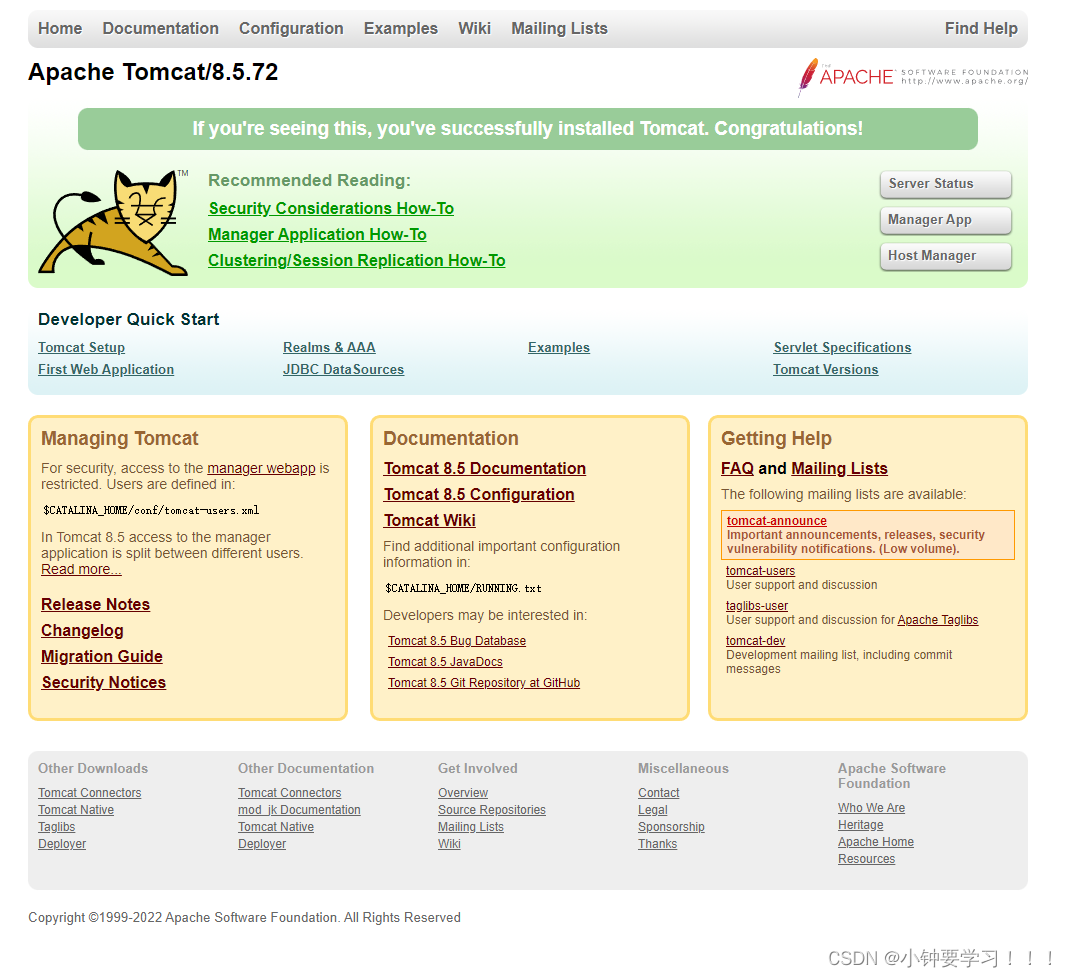Open Examples link under Developer Quick Start
This screenshot has height=977, width=1067.
point(559,348)
